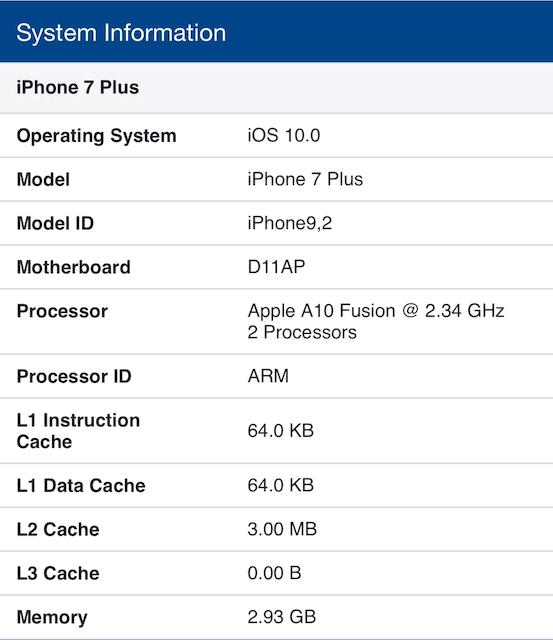553x640 pixels.
Task: Click the Operating System label
Action: tap(96, 136)
